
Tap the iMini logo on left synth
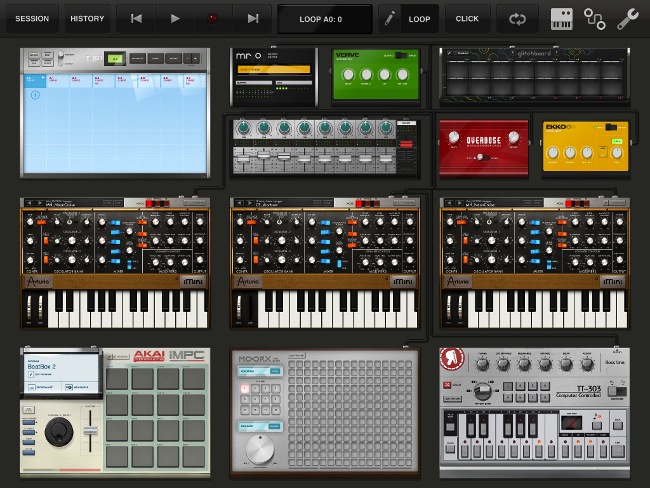tap(193, 282)
